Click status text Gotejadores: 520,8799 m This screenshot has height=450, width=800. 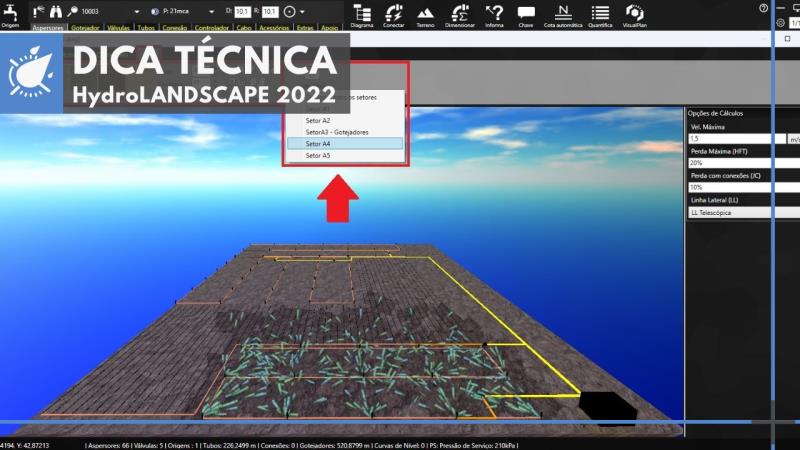(334, 445)
